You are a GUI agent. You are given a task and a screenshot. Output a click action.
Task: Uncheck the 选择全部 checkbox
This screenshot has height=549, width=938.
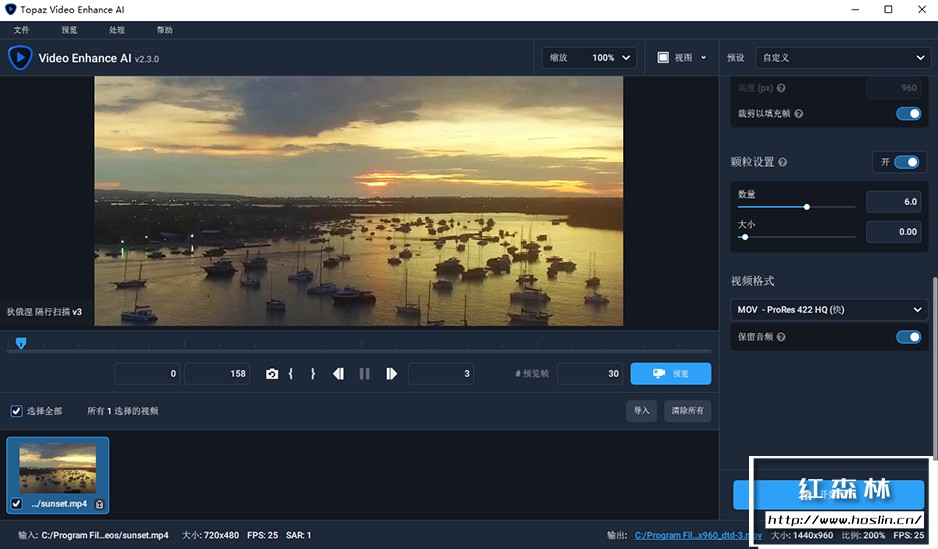pyautogui.click(x=16, y=411)
